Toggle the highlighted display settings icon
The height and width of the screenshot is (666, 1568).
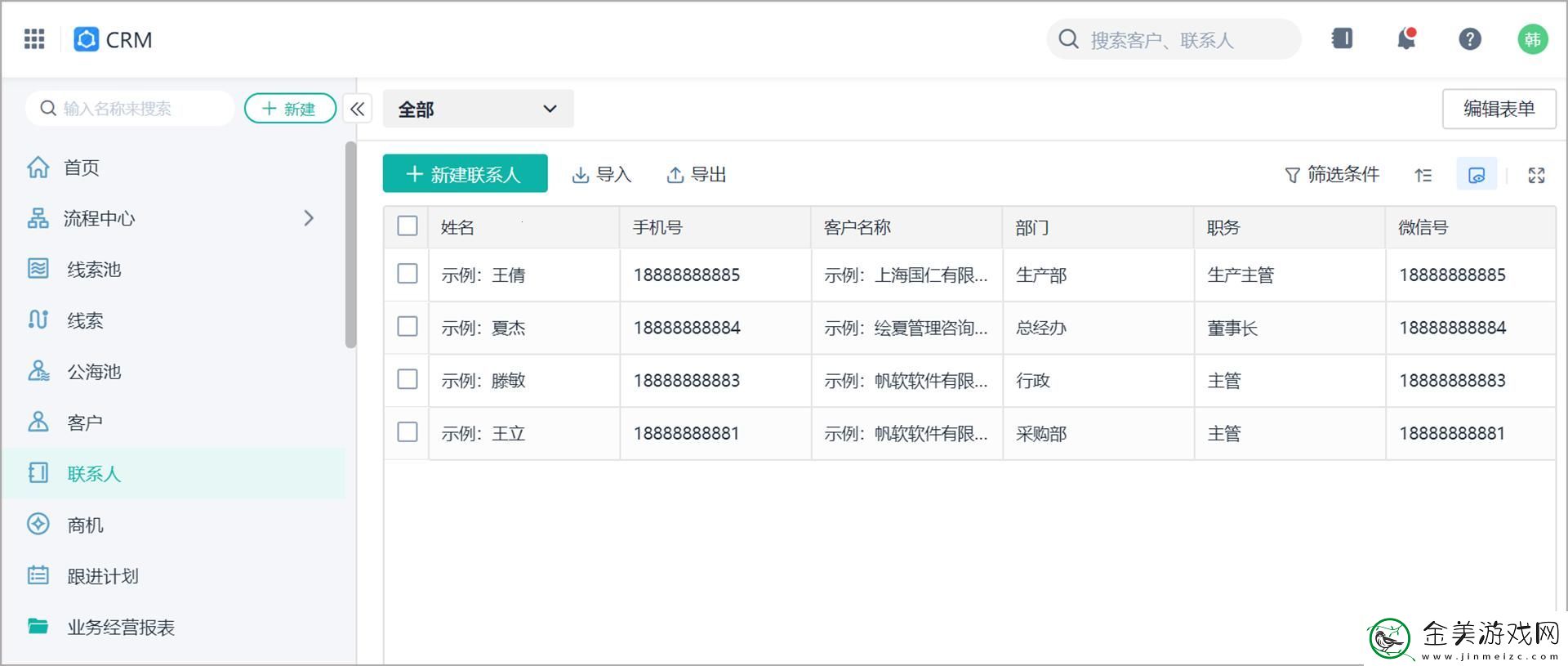[x=1477, y=175]
